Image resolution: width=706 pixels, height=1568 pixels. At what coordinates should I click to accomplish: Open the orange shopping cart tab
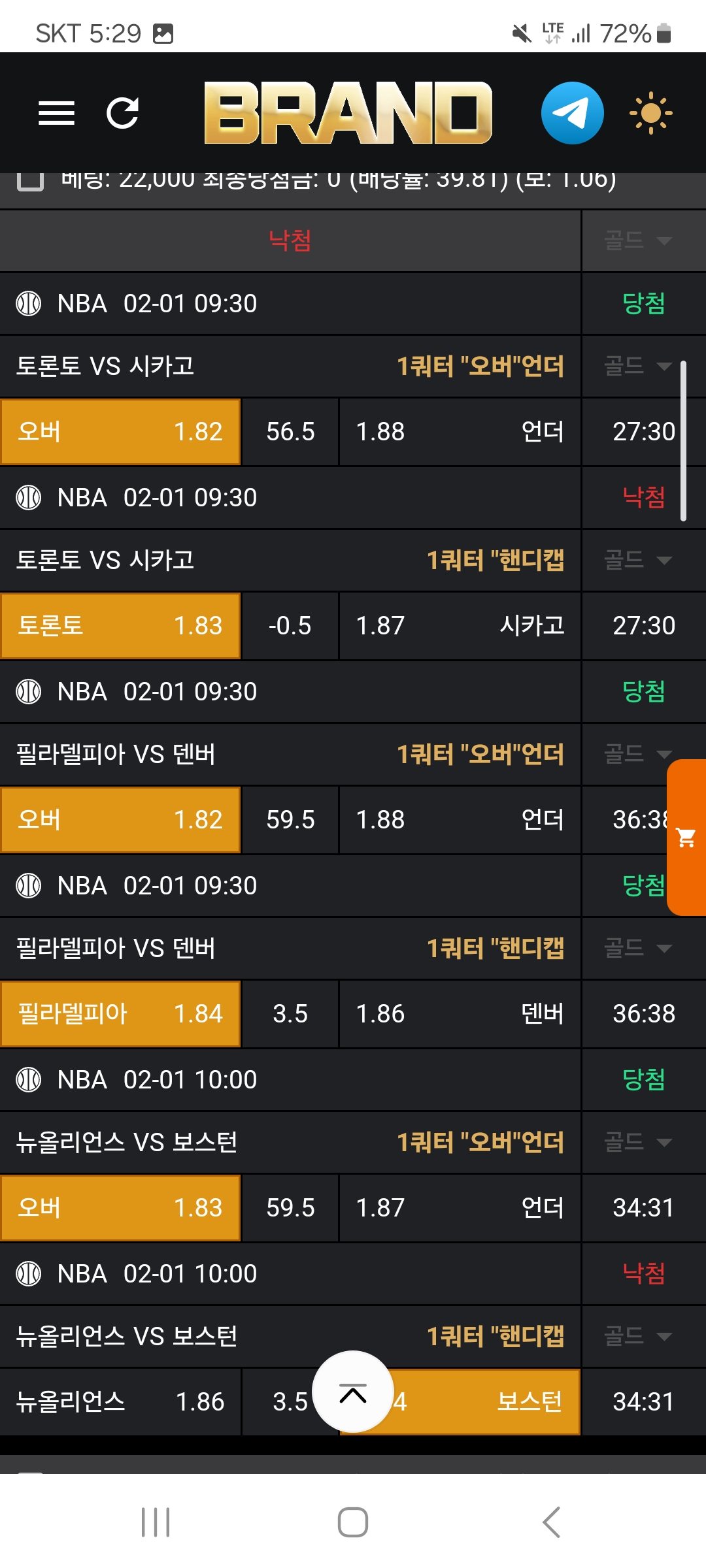[686, 837]
